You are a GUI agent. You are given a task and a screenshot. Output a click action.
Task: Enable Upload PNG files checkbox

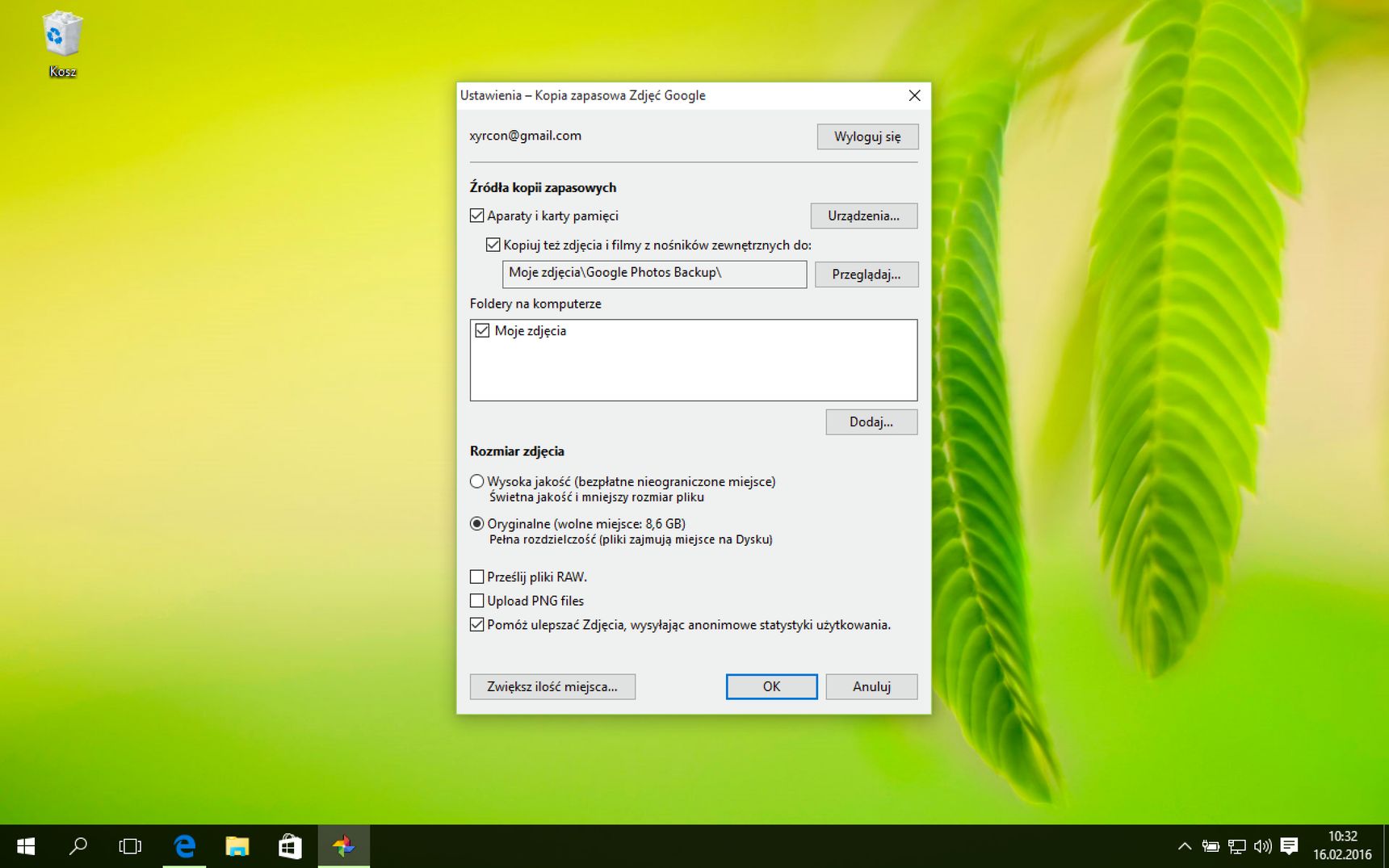tap(477, 601)
